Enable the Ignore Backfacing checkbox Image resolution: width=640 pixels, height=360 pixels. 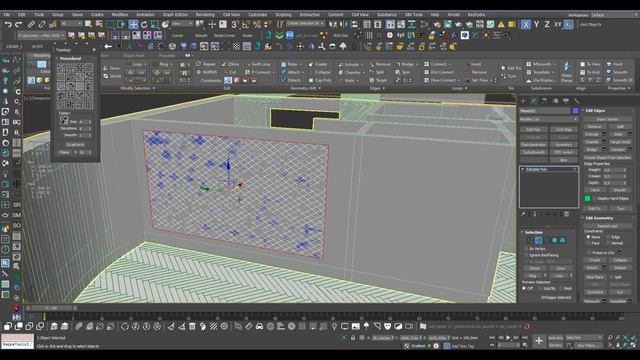pyautogui.click(x=526, y=255)
